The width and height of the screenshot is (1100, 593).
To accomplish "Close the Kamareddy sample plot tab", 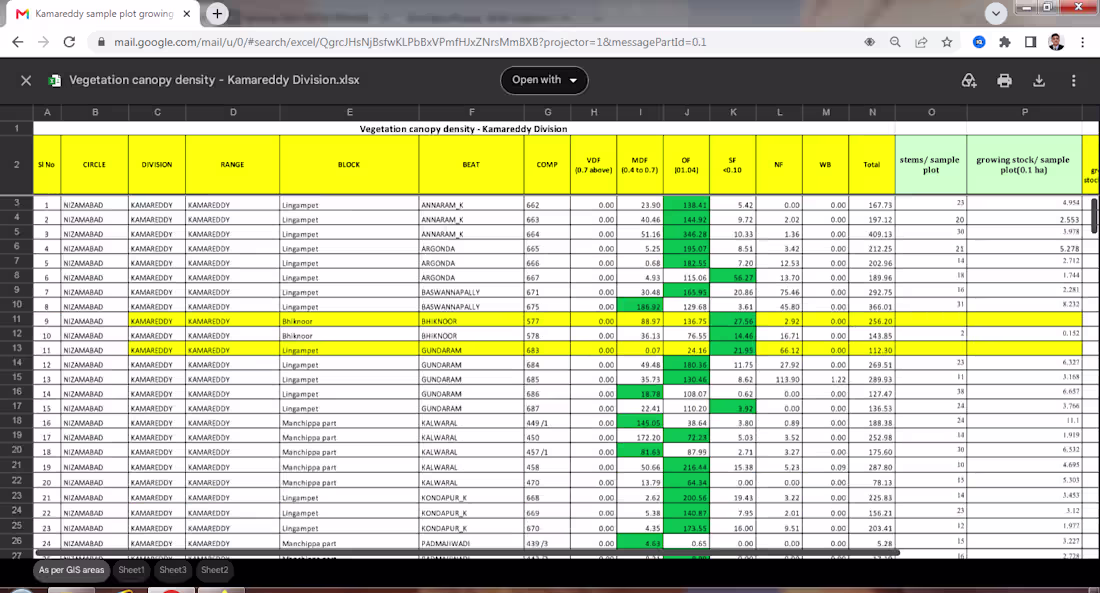I will click(x=187, y=13).
